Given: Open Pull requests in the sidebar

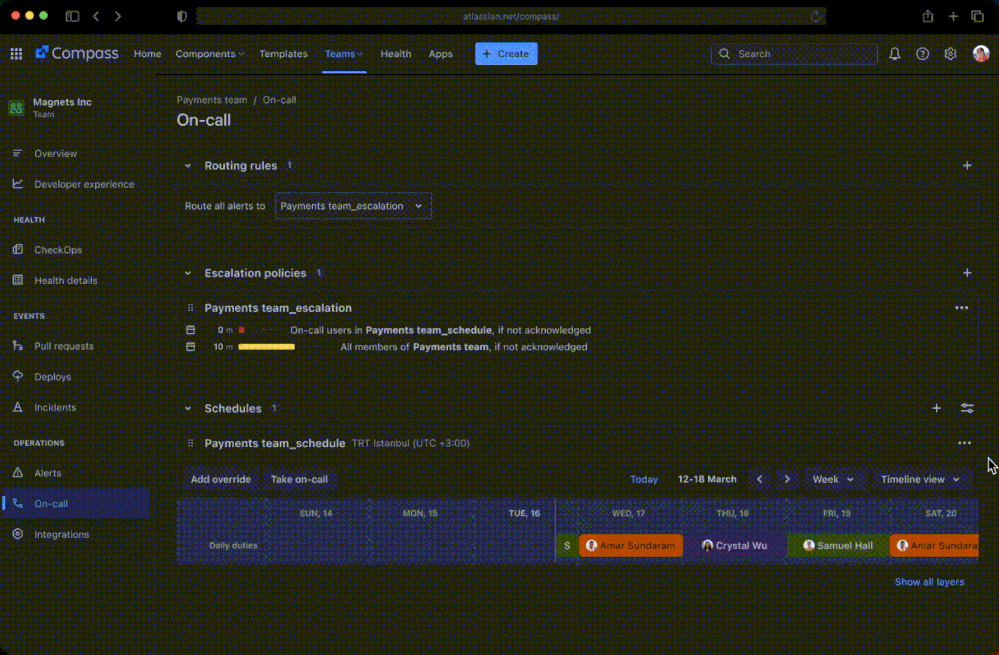Looking at the screenshot, I should [76, 346].
